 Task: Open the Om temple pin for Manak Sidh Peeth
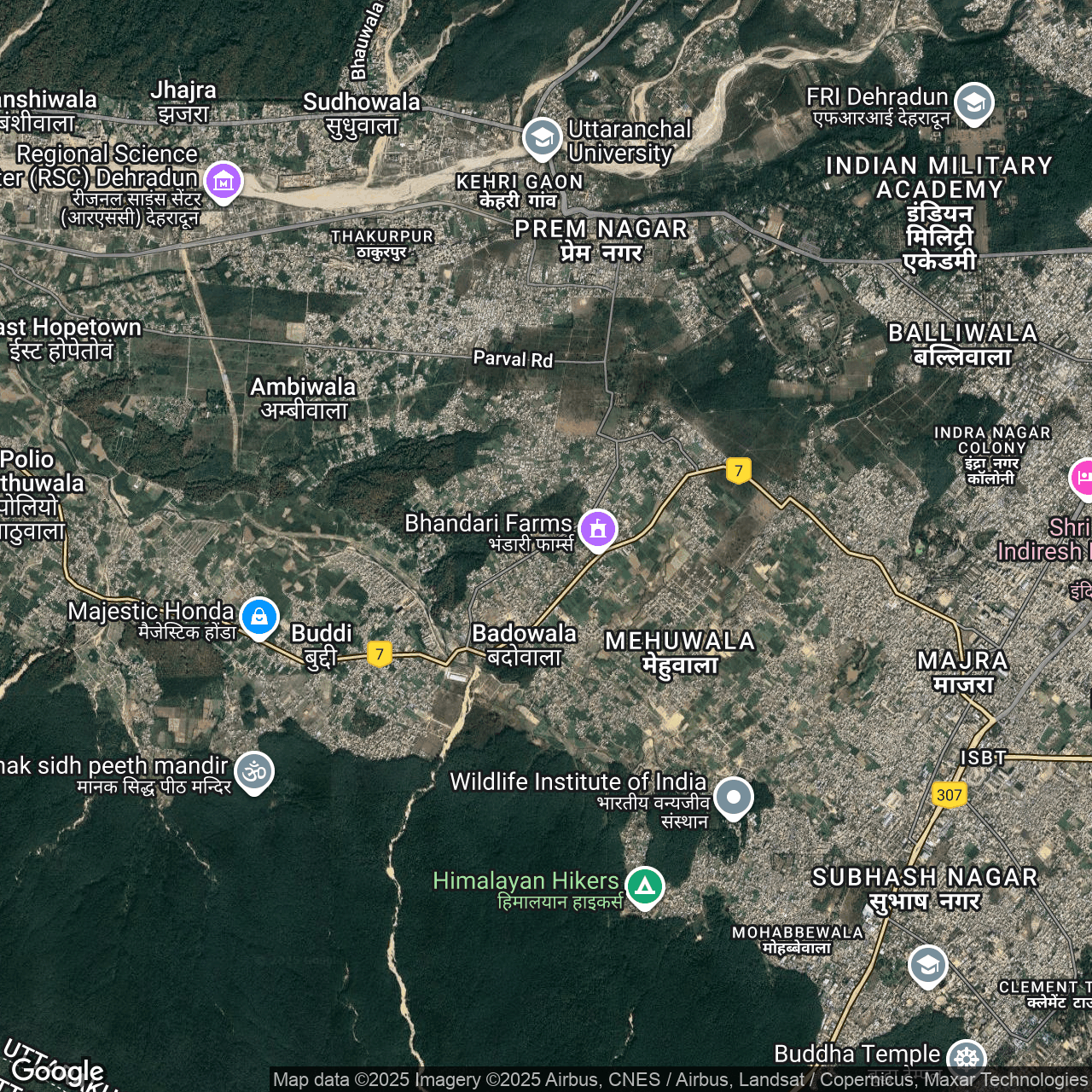[254, 771]
